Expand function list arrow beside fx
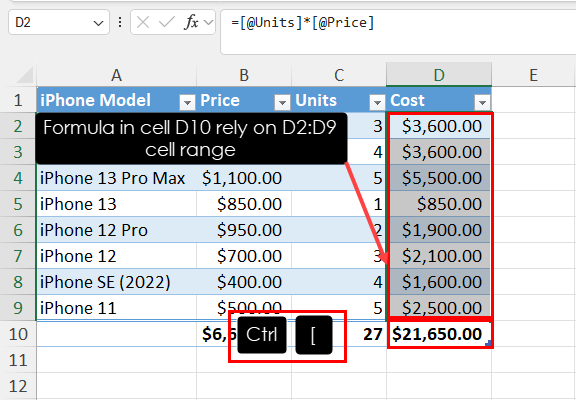The image size is (576, 400). (x=208, y=22)
